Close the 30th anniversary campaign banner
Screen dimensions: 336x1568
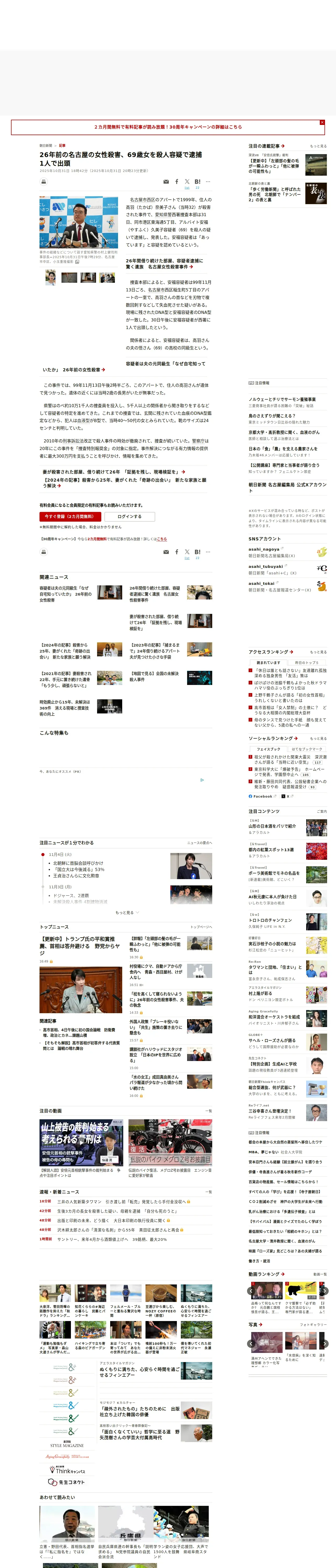click(322, 122)
